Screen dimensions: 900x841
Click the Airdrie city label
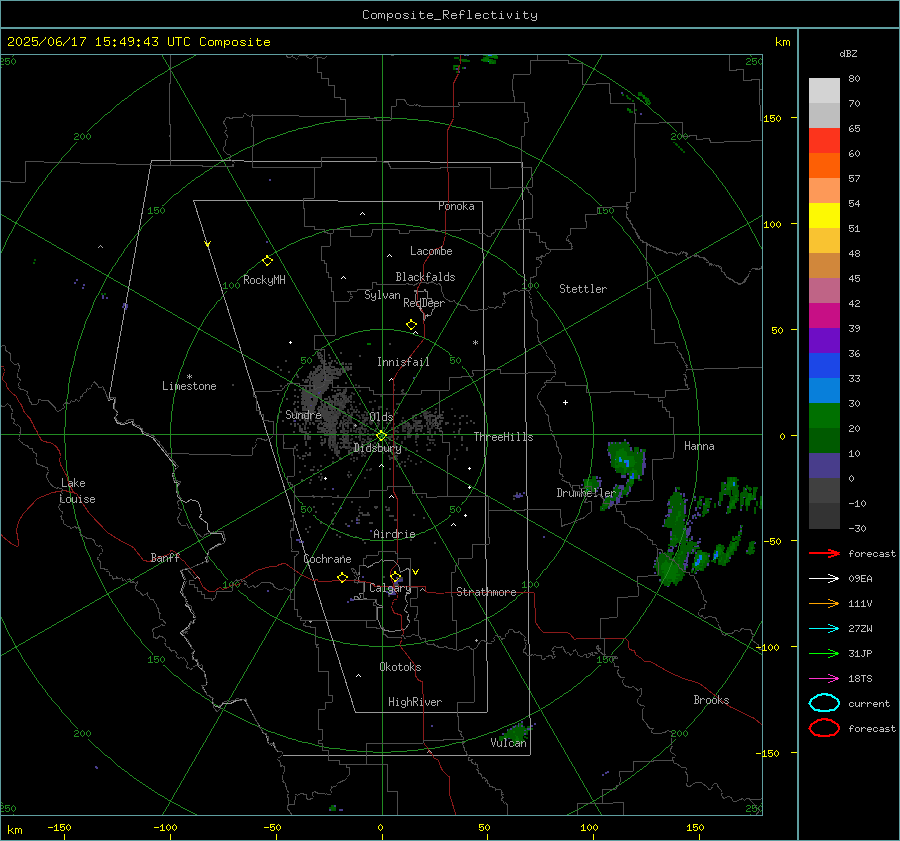[x=394, y=534]
